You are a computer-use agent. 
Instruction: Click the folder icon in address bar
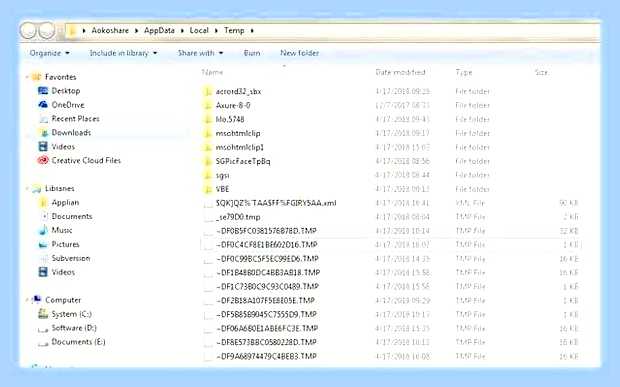tap(72, 31)
